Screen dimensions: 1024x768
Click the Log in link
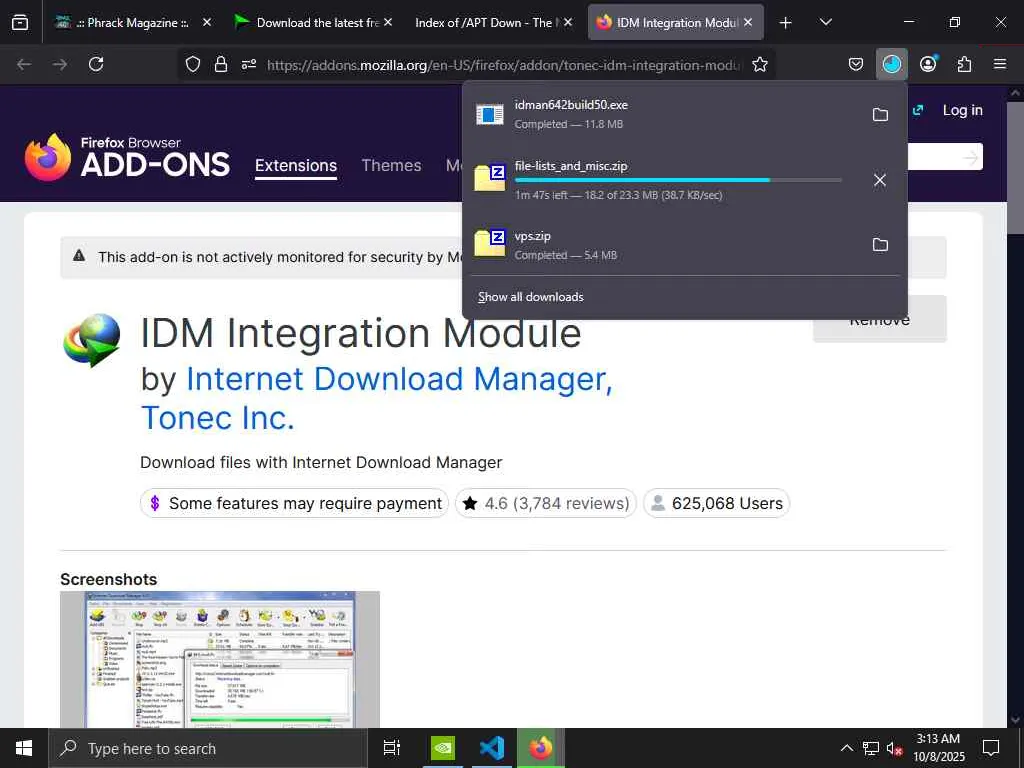click(x=963, y=110)
